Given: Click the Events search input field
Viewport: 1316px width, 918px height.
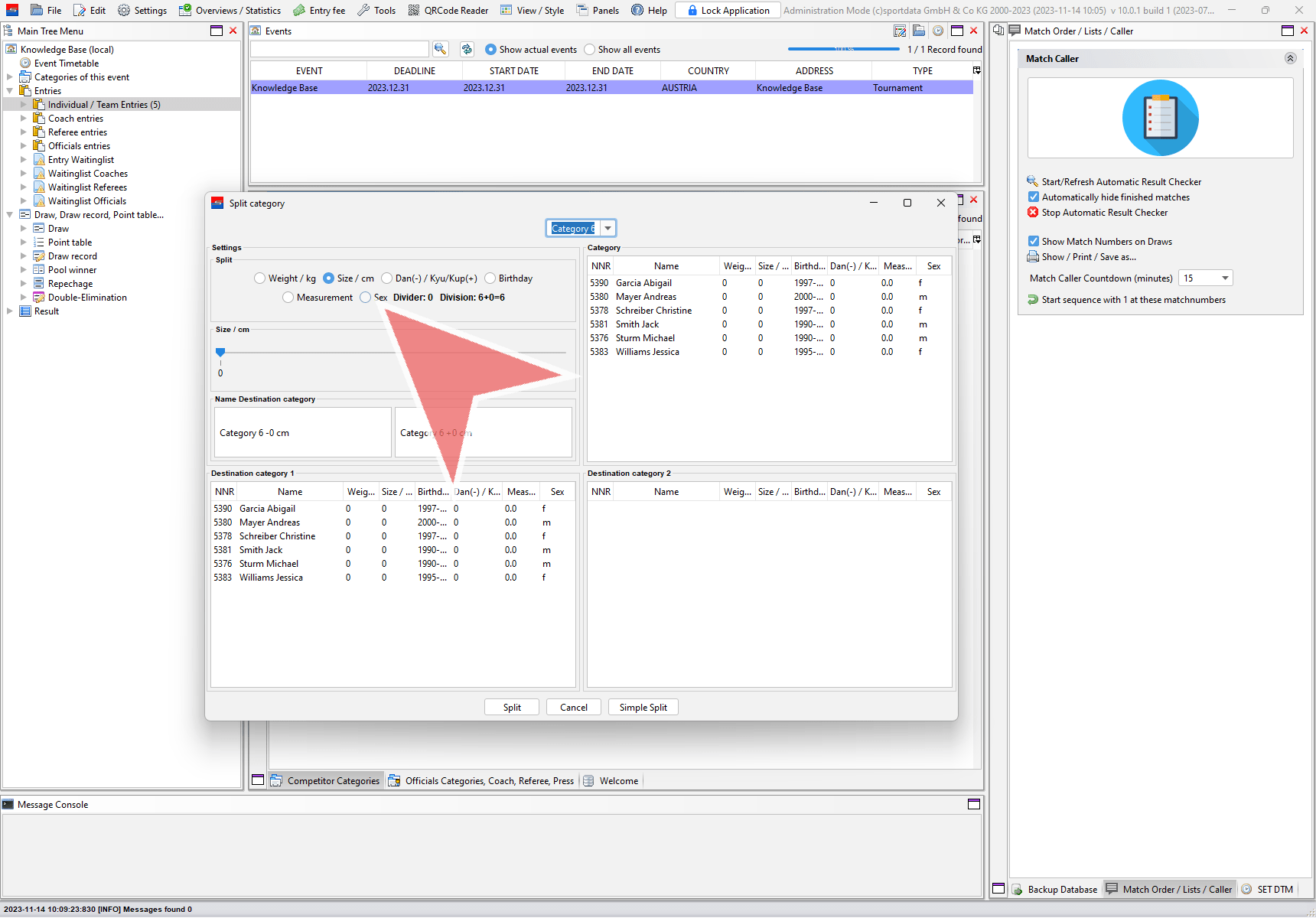Looking at the screenshot, I should (339, 49).
